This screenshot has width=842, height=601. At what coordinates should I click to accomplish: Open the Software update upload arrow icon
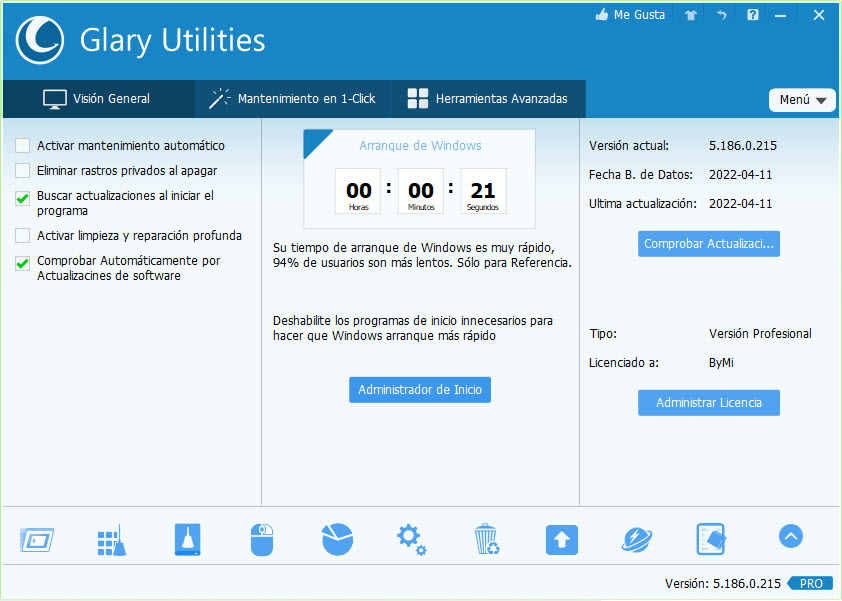tap(562, 540)
